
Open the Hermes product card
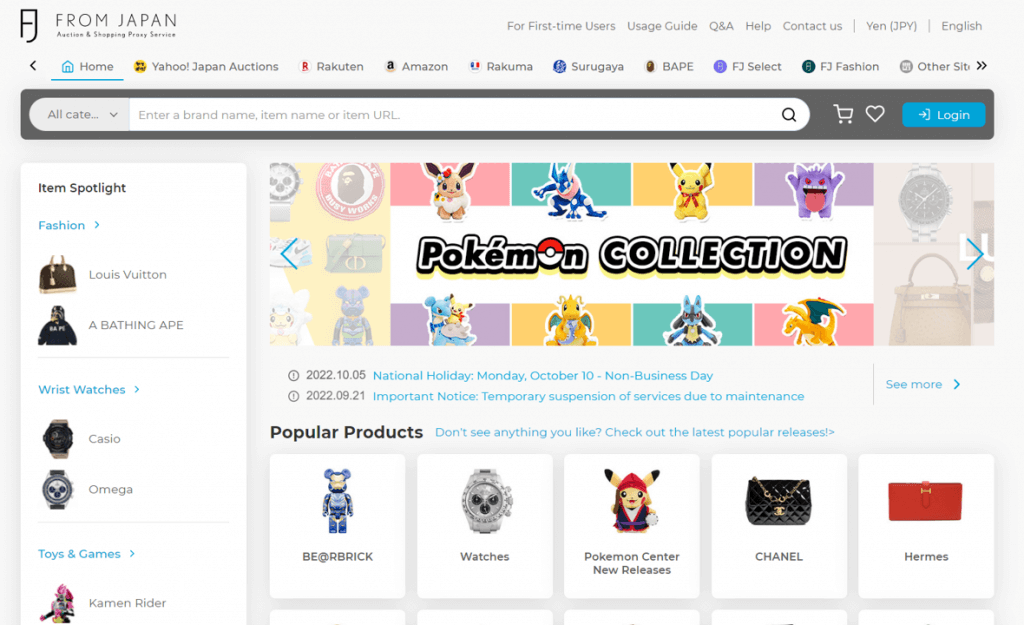(x=926, y=526)
